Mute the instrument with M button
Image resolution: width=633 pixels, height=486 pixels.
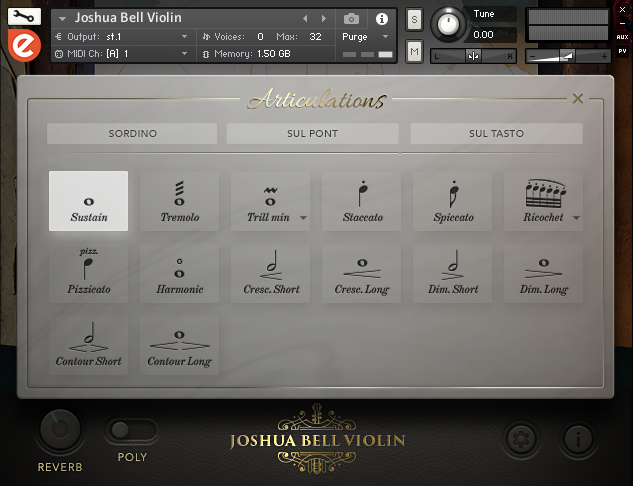pos(414,52)
